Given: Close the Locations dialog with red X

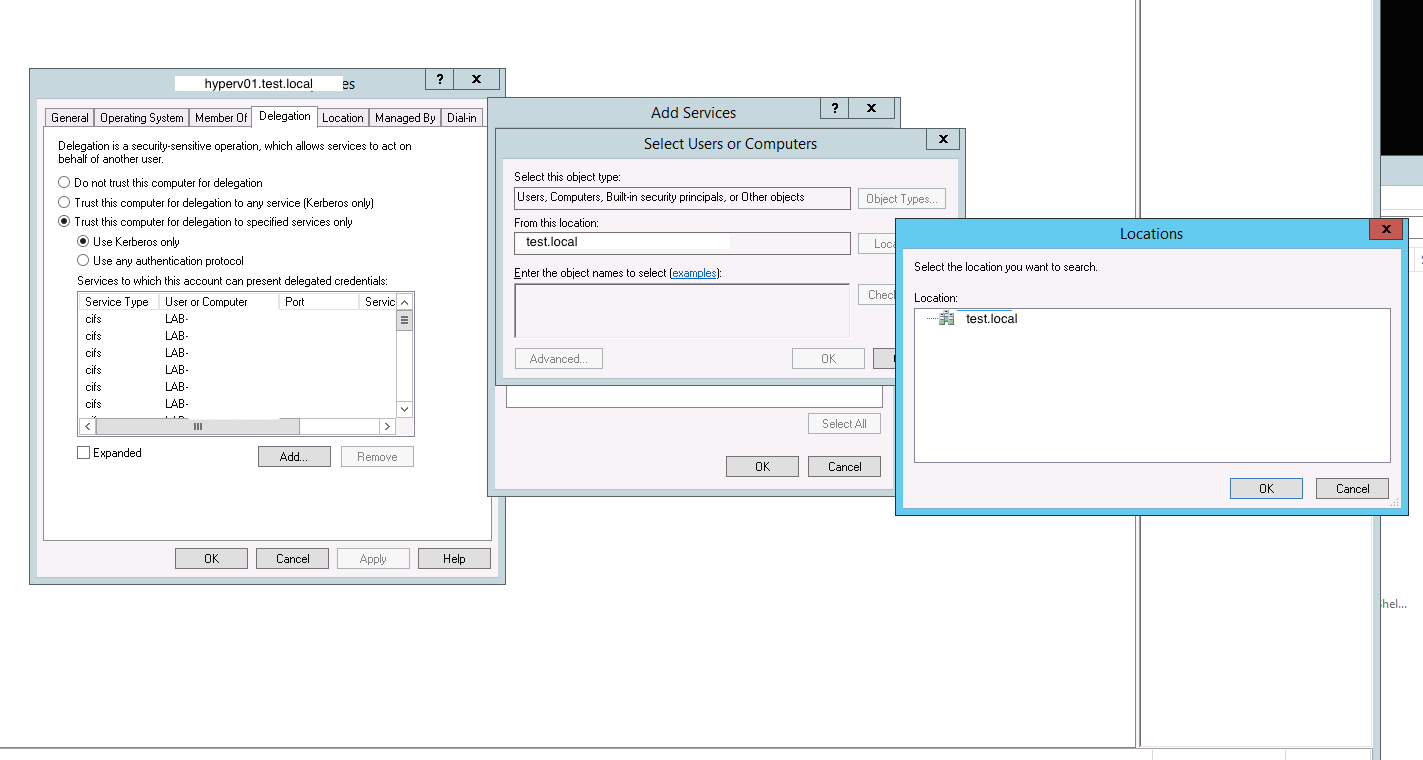Looking at the screenshot, I should (x=1385, y=229).
